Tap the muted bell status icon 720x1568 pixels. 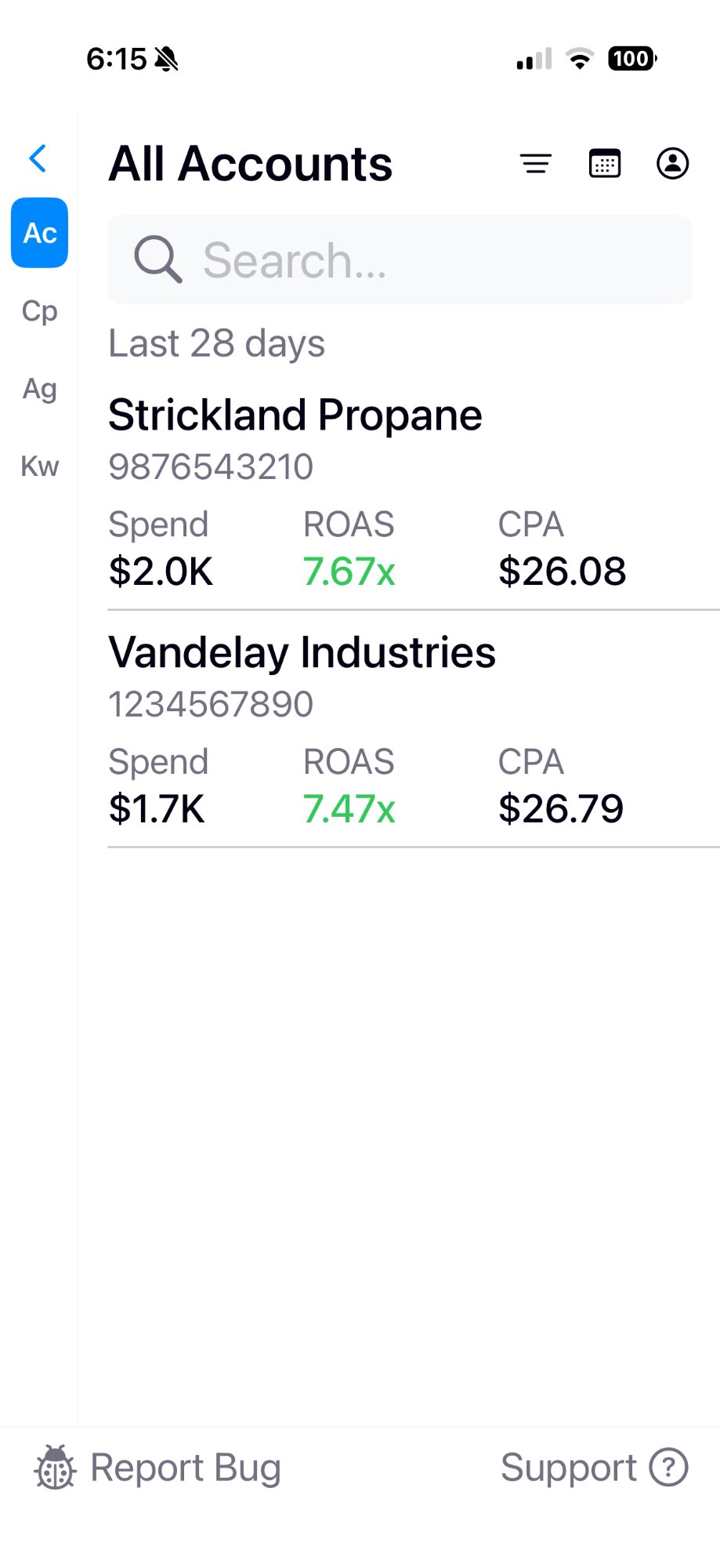click(167, 59)
